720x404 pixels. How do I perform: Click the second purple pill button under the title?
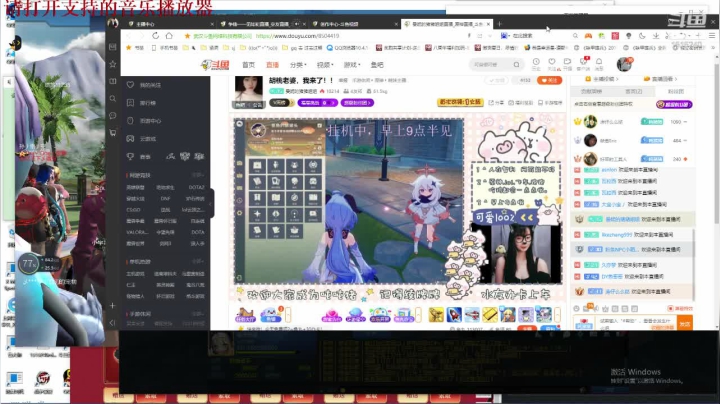(x=357, y=103)
